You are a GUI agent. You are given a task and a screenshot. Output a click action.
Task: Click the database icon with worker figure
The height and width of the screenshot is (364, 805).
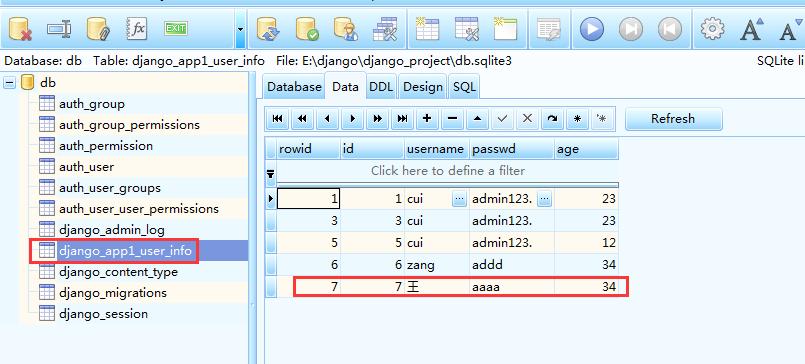tap(346, 29)
